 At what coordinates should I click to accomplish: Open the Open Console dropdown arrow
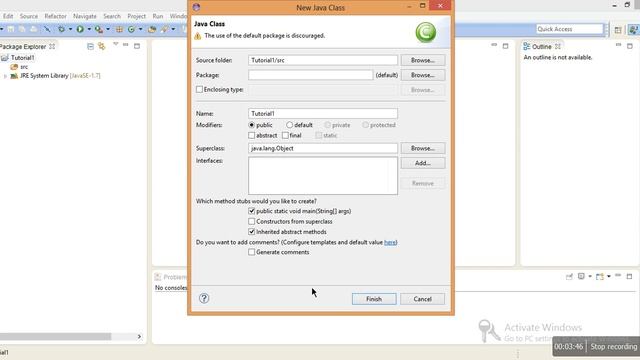609,277
